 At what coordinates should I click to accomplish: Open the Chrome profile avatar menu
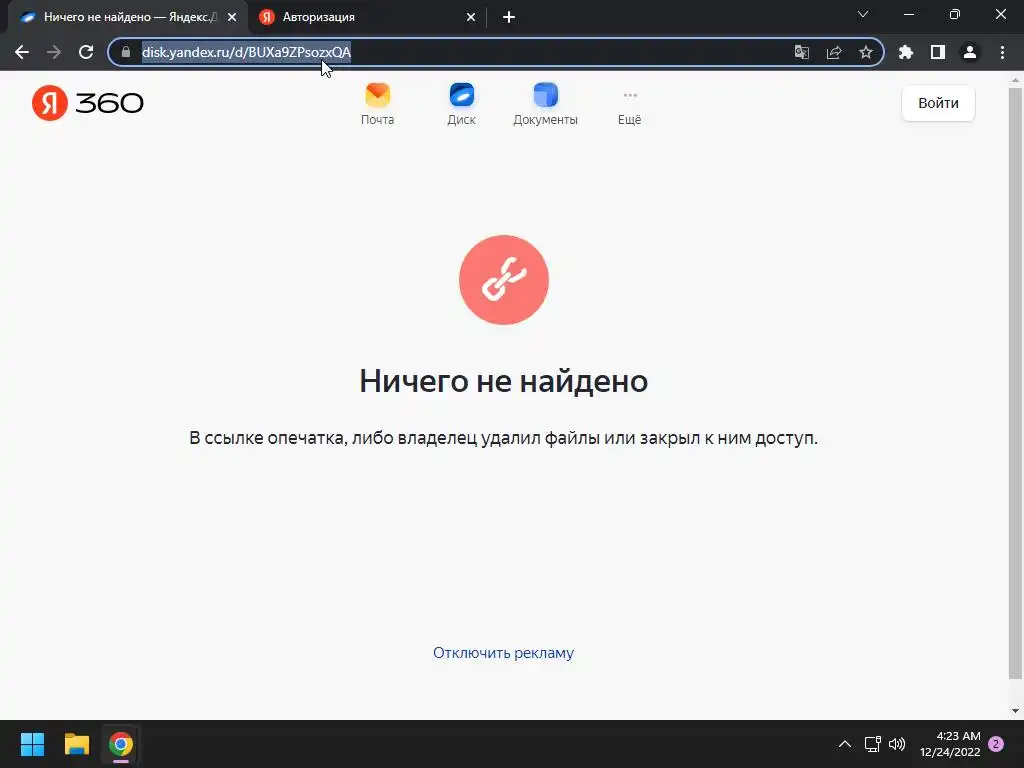[x=970, y=52]
